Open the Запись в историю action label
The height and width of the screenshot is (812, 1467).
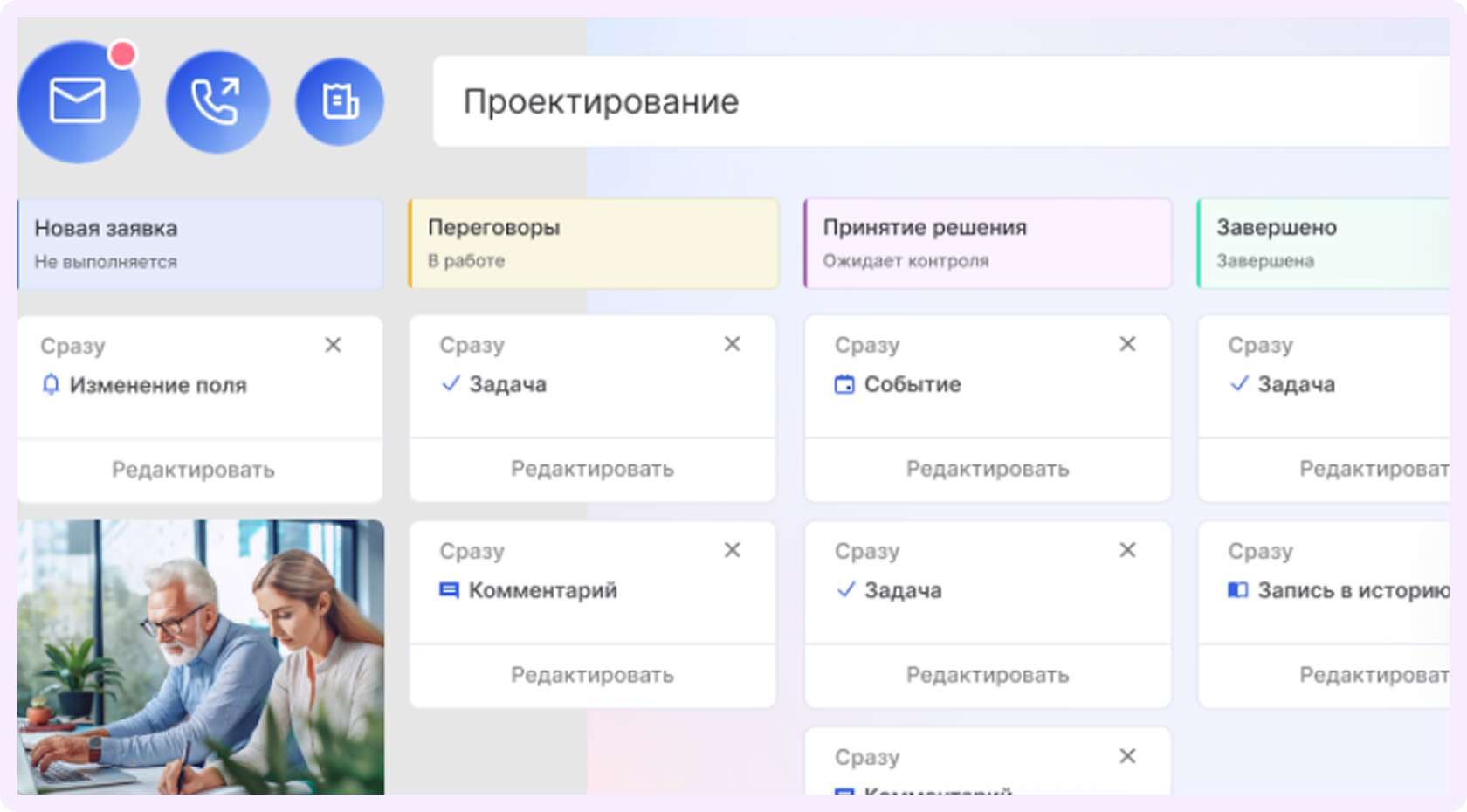tap(1353, 590)
